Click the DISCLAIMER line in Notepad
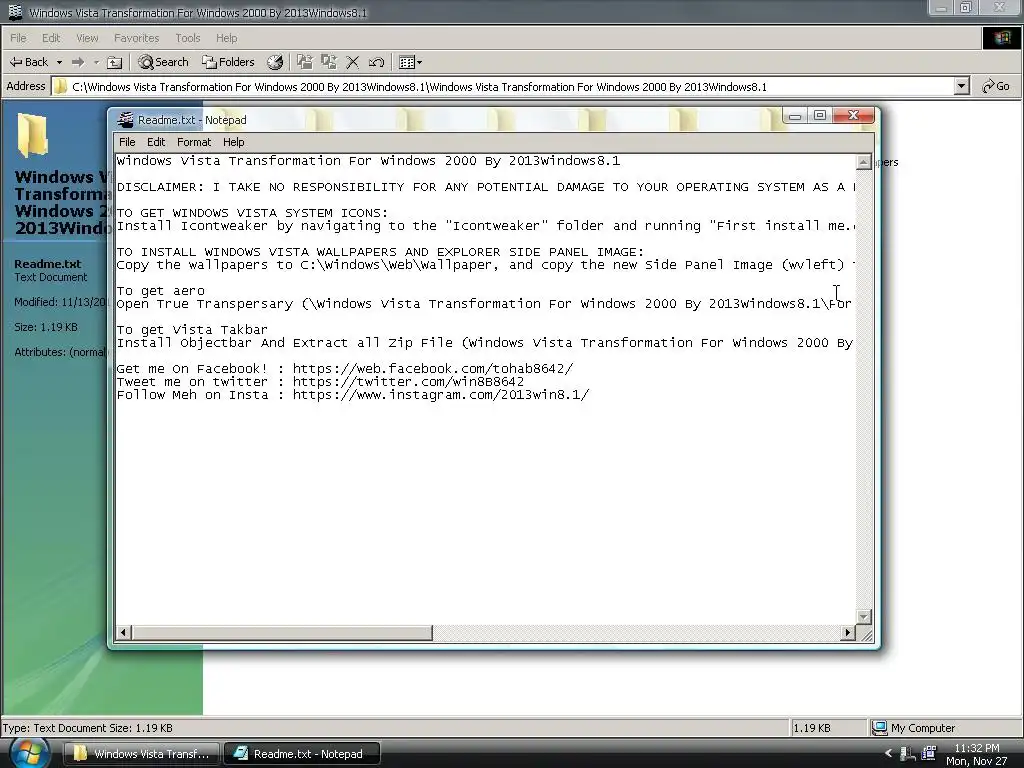Image resolution: width=1024 pixels, height=768 pixels. [485, 187]
